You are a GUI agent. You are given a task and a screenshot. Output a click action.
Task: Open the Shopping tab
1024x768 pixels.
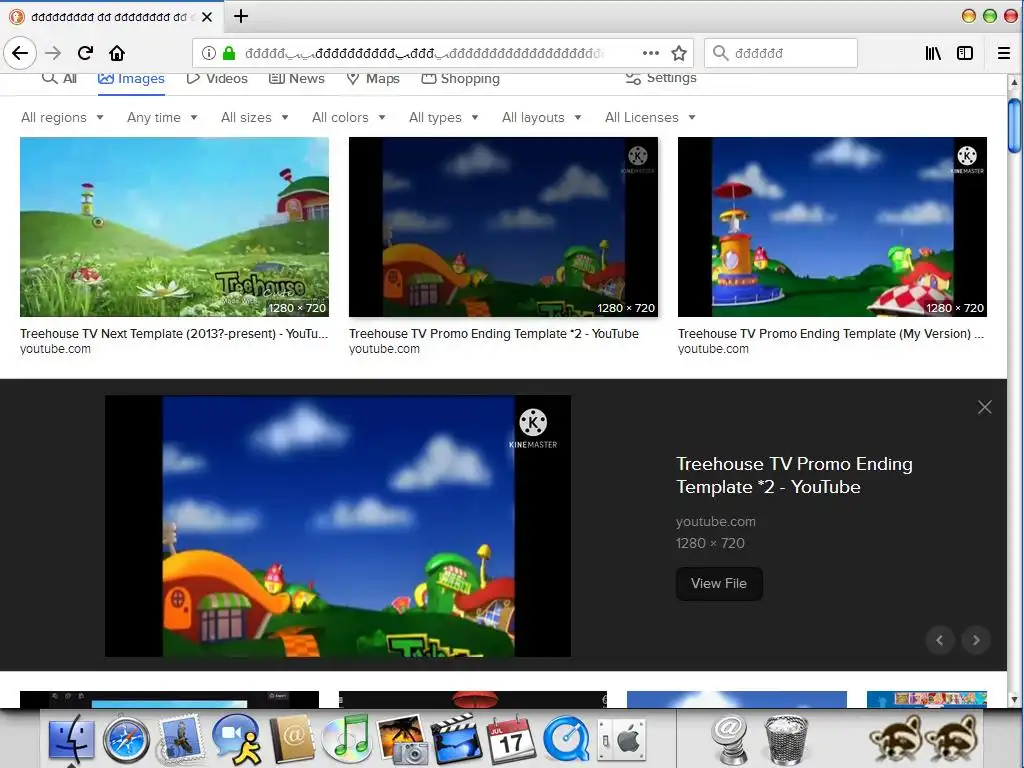coord(460,78)
